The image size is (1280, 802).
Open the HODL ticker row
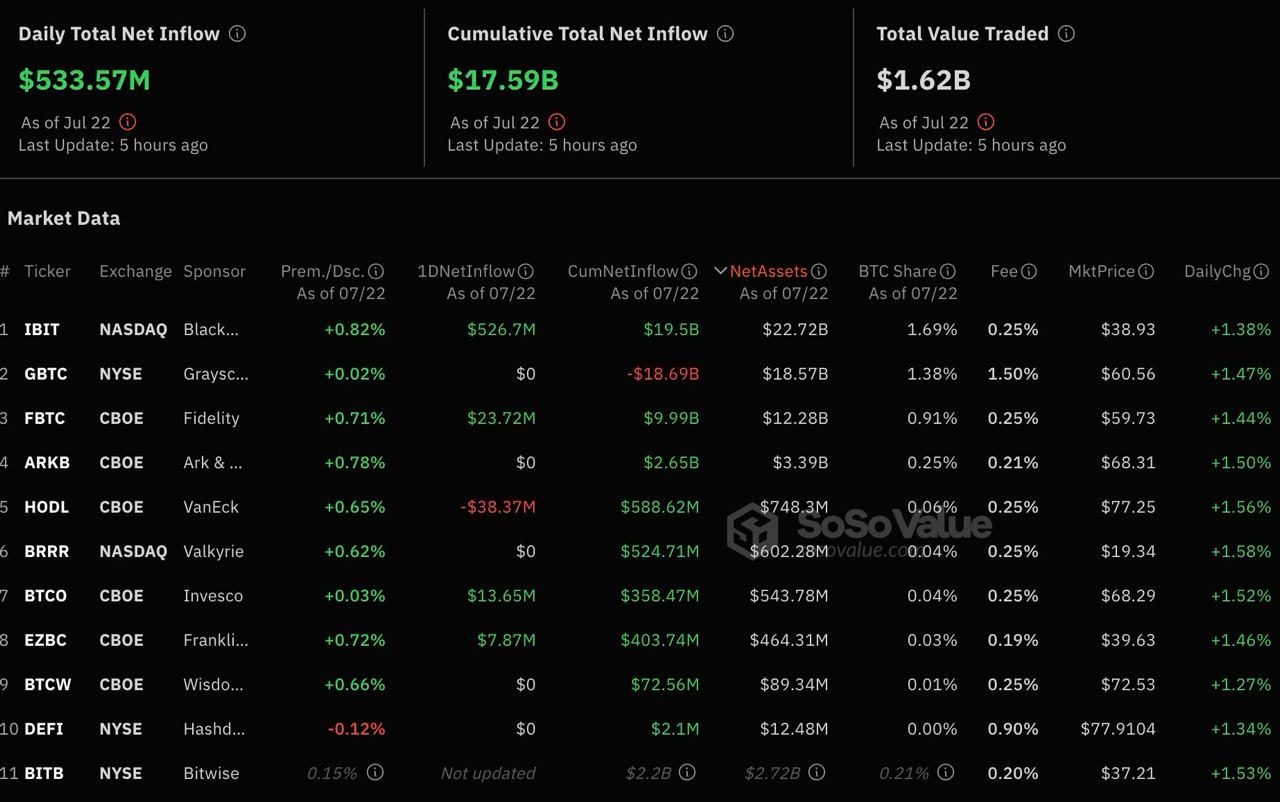(x=47, y=507)
